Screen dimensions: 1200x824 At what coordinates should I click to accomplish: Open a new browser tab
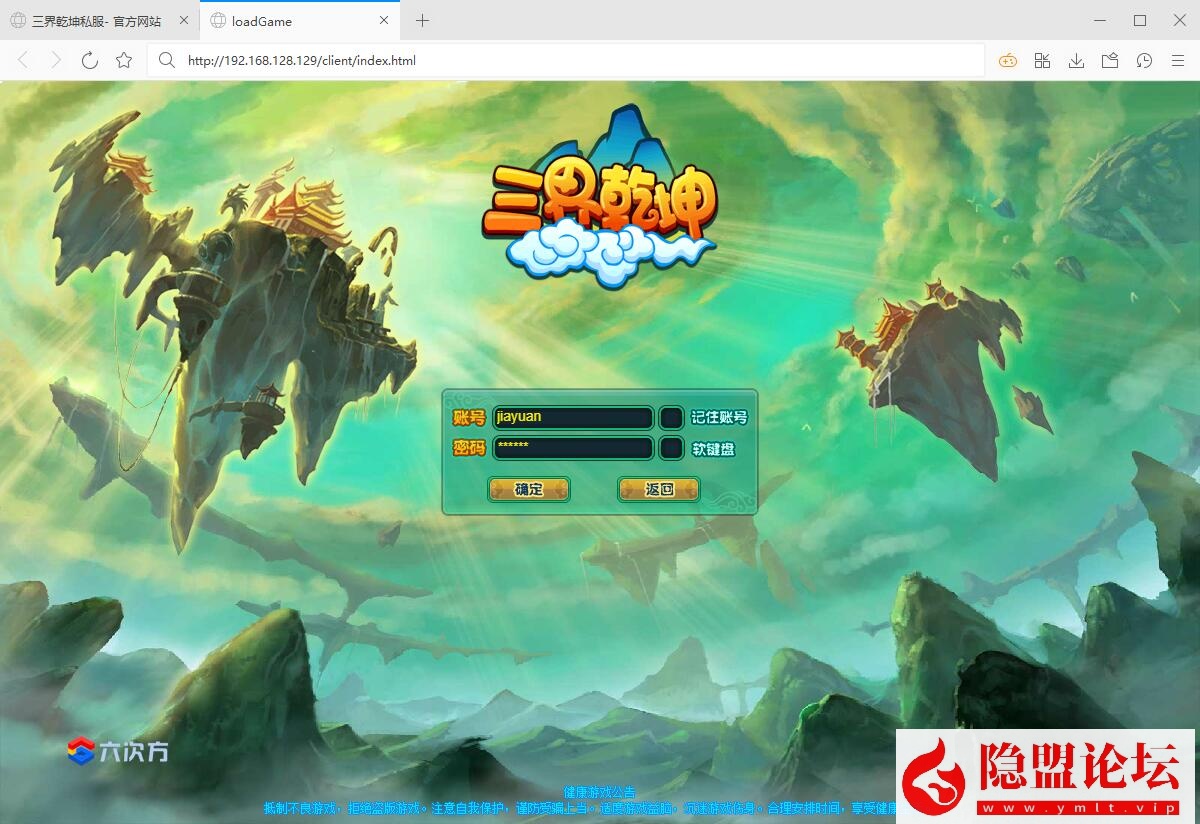click(x=422, y=20)
